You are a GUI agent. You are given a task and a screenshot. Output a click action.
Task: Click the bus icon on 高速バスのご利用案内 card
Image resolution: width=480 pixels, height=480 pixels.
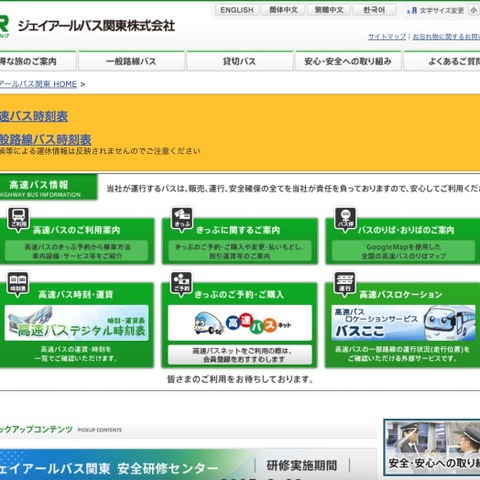point(18,219)
